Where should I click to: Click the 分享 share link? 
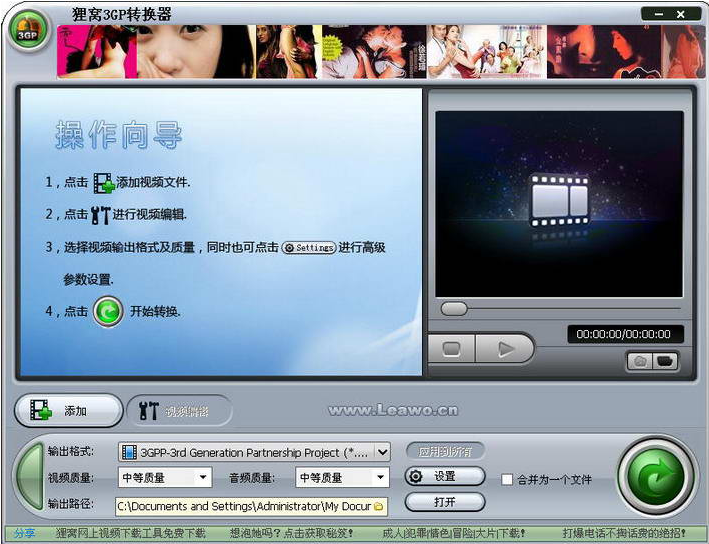25,534
